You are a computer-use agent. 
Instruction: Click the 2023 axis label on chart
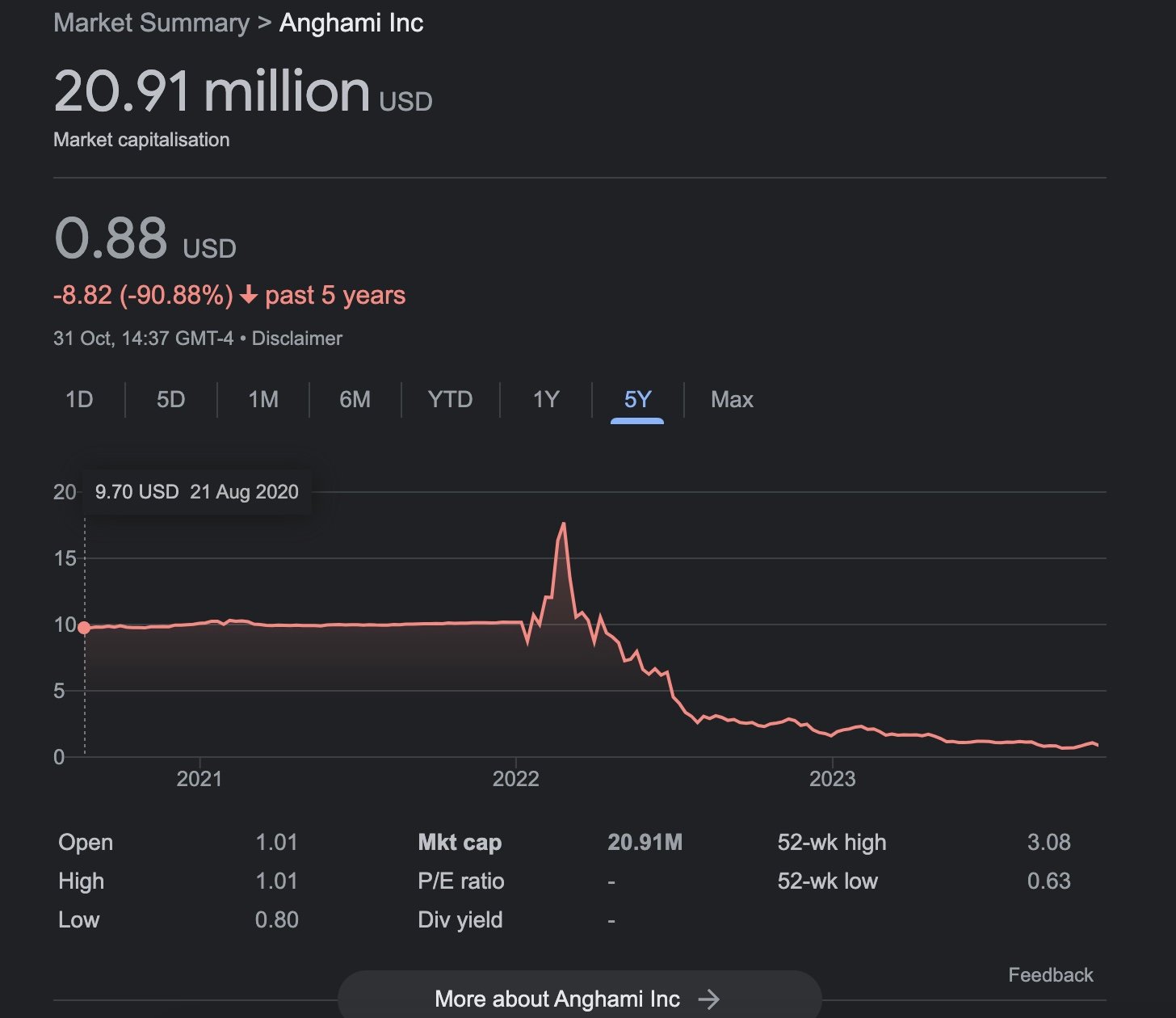[x=833, y=779]
